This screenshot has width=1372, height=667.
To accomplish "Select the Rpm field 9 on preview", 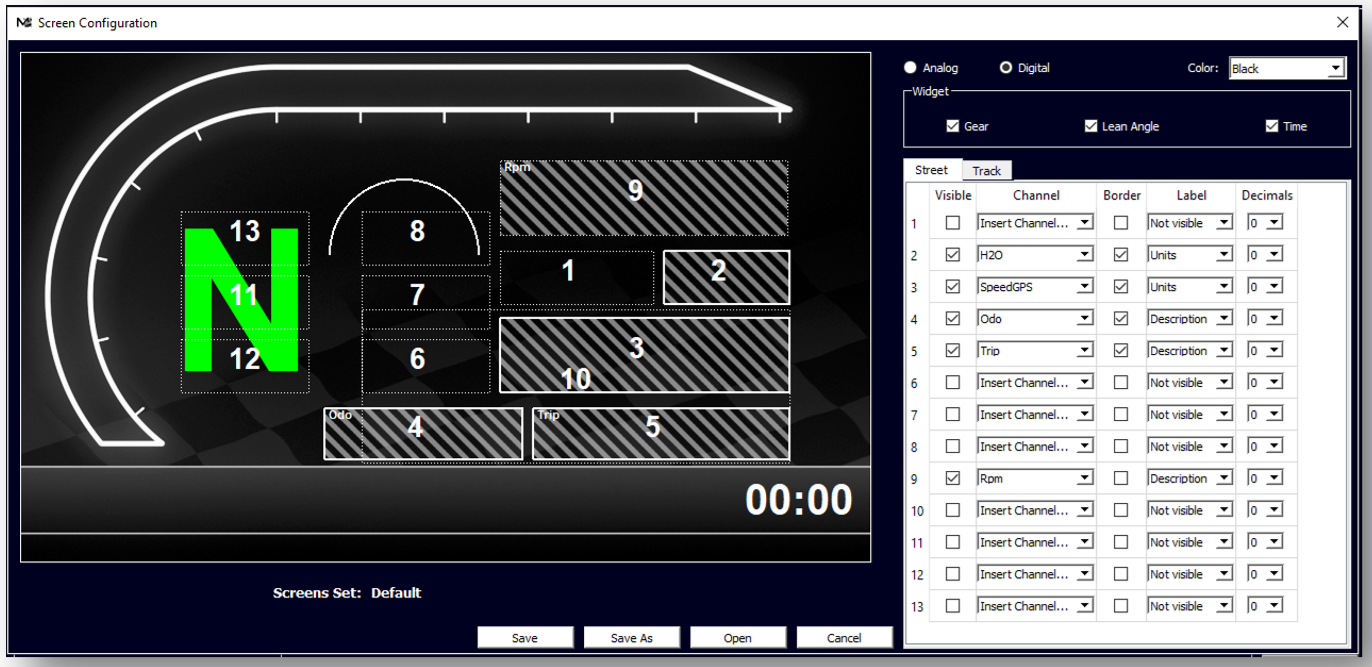I will coord(643,197).
